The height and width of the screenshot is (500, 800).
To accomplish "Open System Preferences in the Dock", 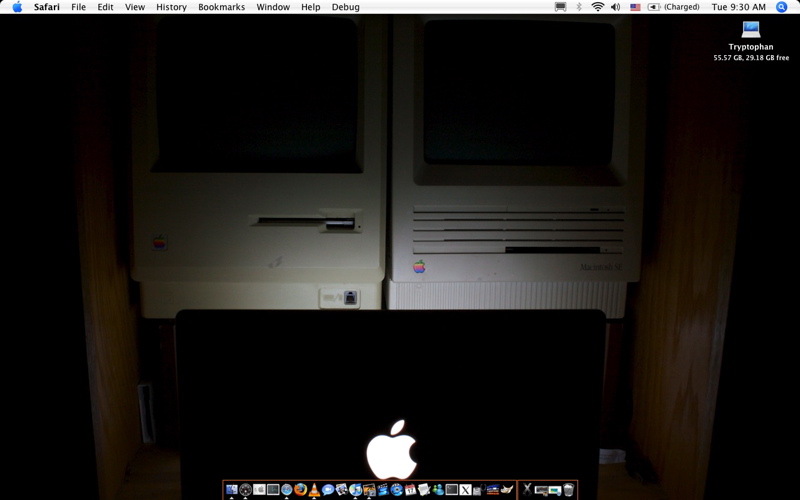I will coord(259,490).
